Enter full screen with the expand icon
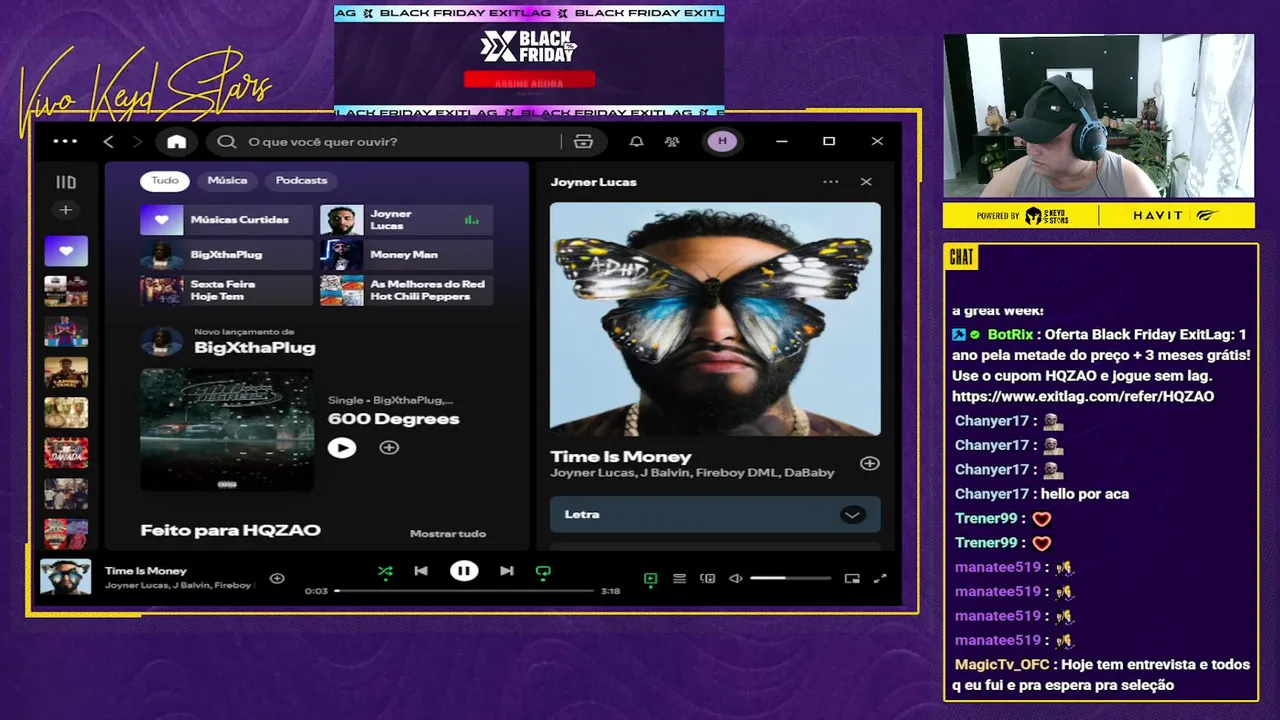 [x=880, y=579]
